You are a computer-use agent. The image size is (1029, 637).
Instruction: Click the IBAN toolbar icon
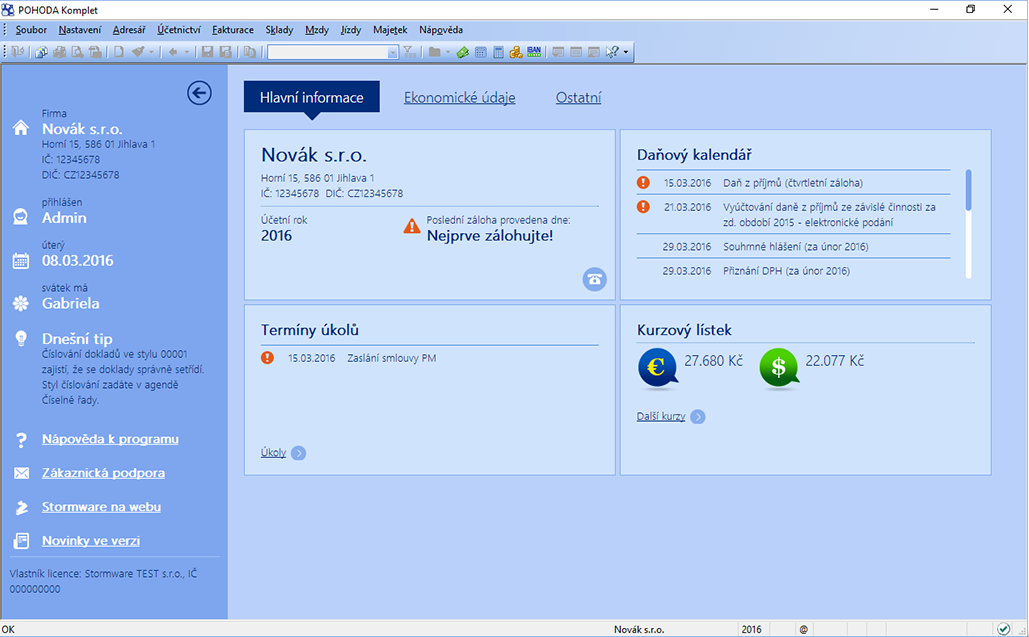[534, 52]
